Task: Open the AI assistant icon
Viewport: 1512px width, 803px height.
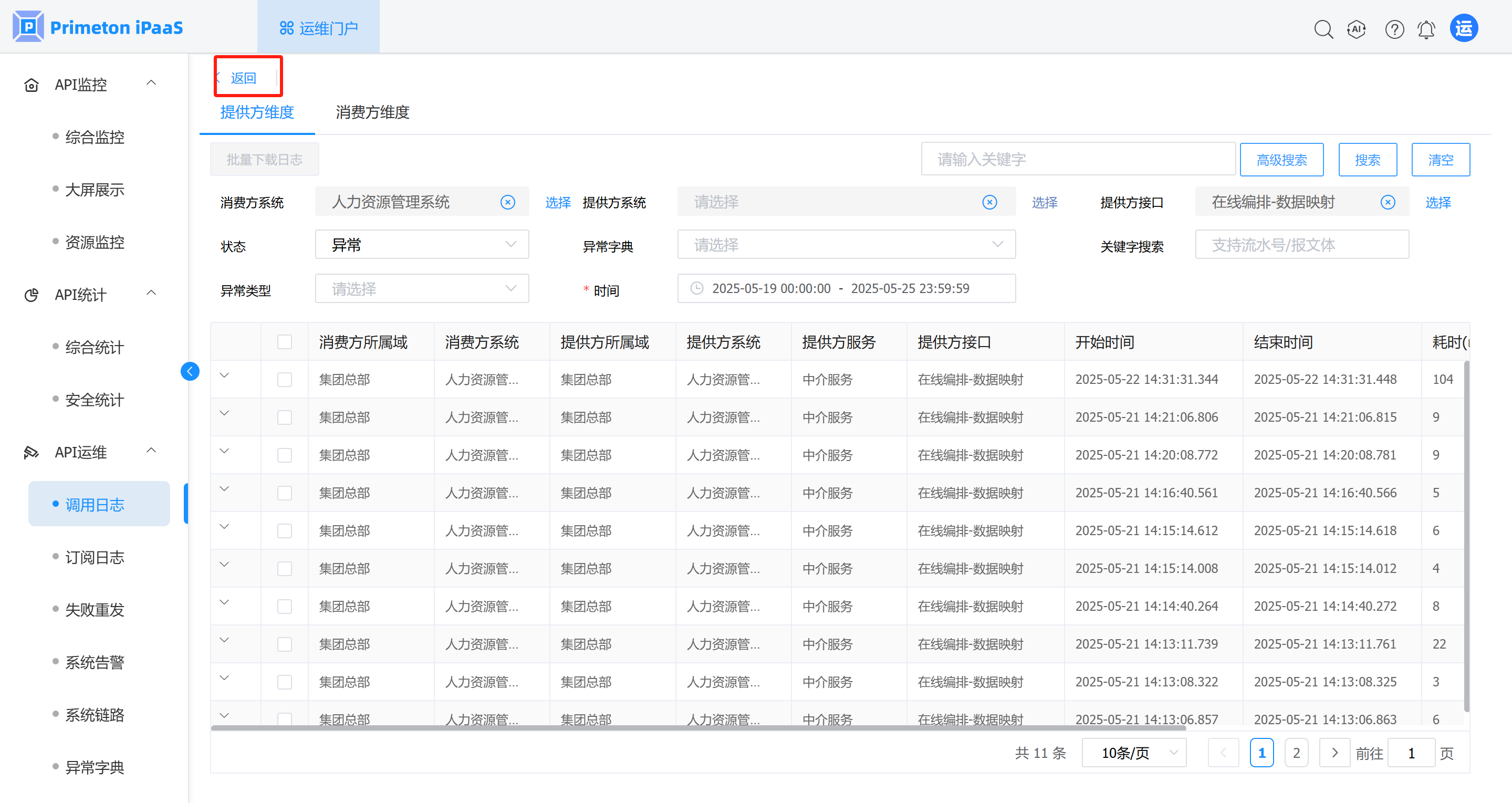Action: click(x=1357, y=29)
